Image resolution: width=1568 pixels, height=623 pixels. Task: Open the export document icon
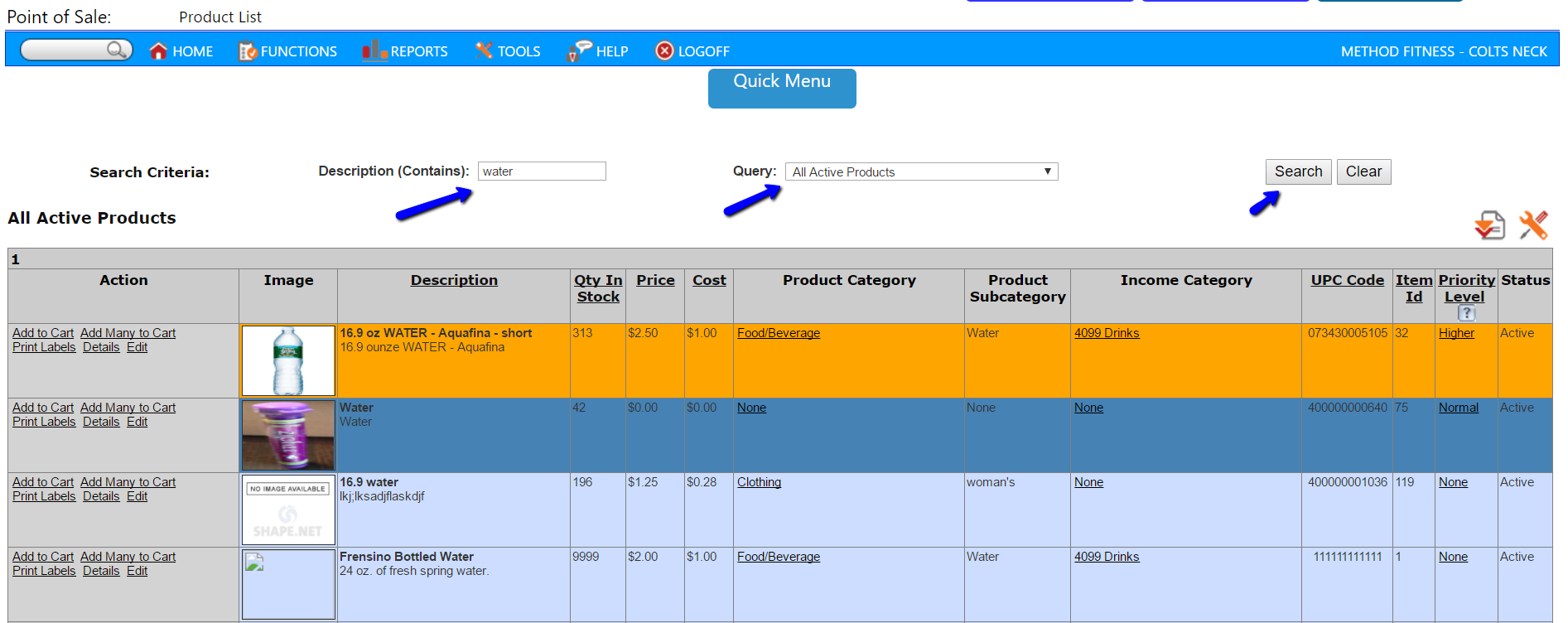(x=1489, y=225)
